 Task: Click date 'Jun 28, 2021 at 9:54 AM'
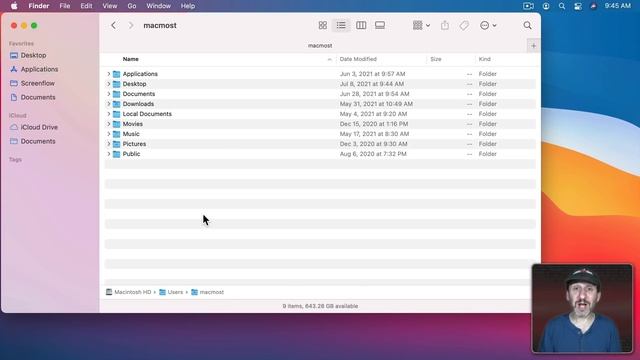pos(374,94)
